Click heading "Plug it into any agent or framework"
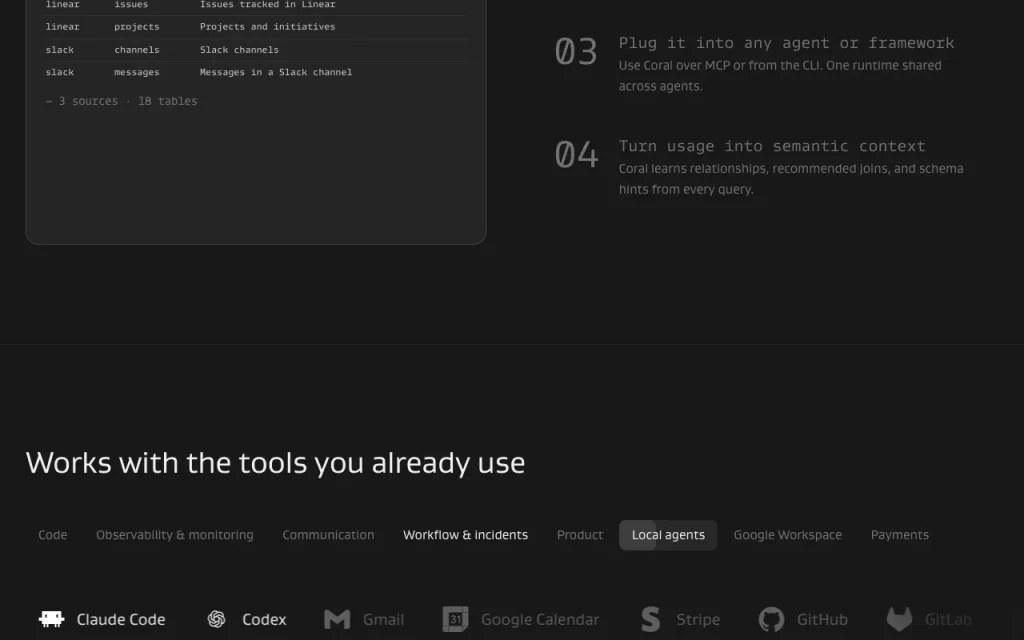The image size is (1024, 640). coord(786,43)
